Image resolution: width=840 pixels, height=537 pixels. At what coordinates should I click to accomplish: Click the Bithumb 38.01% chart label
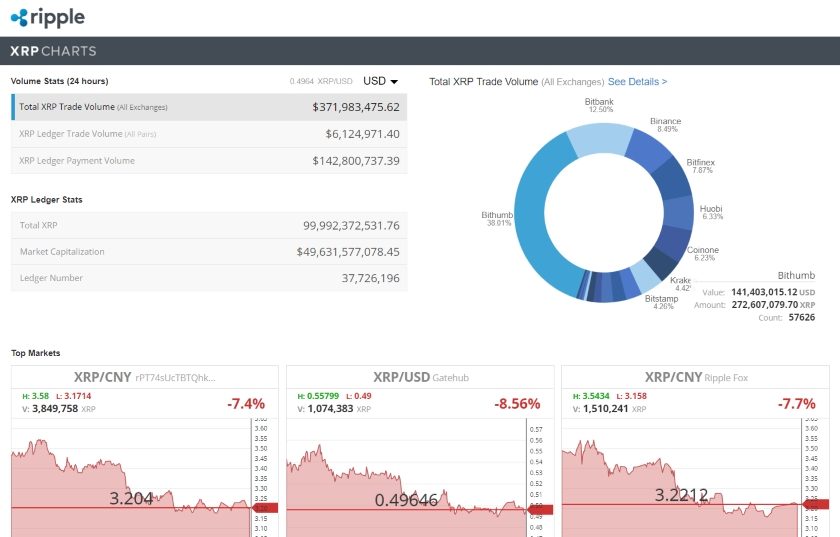[498, 219]
